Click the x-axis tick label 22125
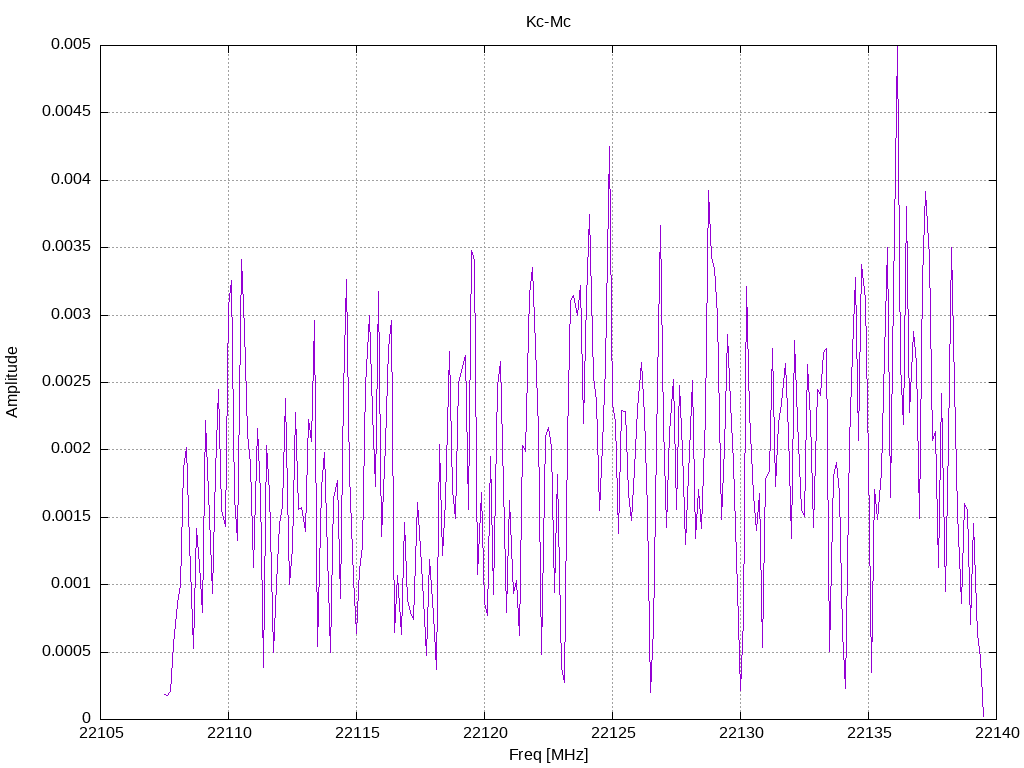The height and width of the screenshot is (768, 1024). point(613,733)
